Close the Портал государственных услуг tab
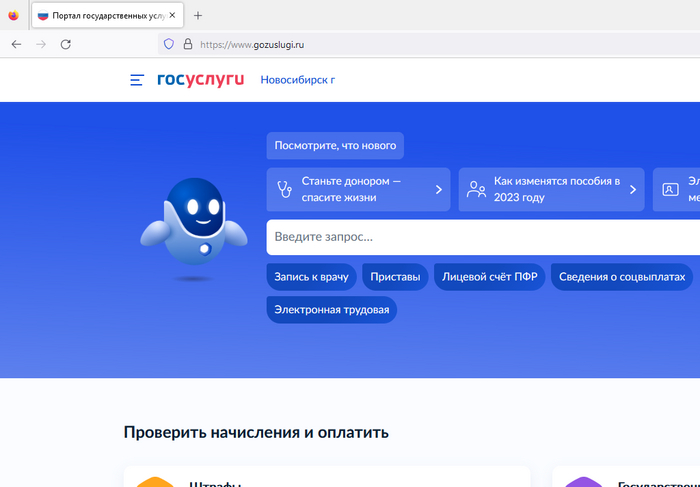The image size is (700, 487). (x=172, y=15)
